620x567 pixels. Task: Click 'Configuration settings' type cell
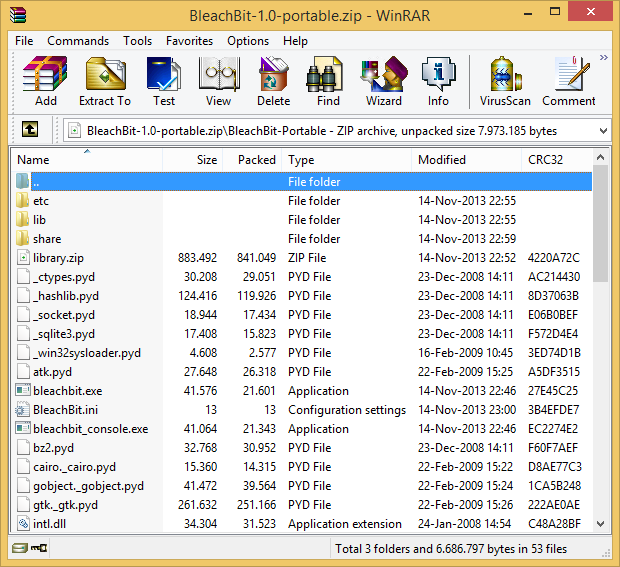347,410
